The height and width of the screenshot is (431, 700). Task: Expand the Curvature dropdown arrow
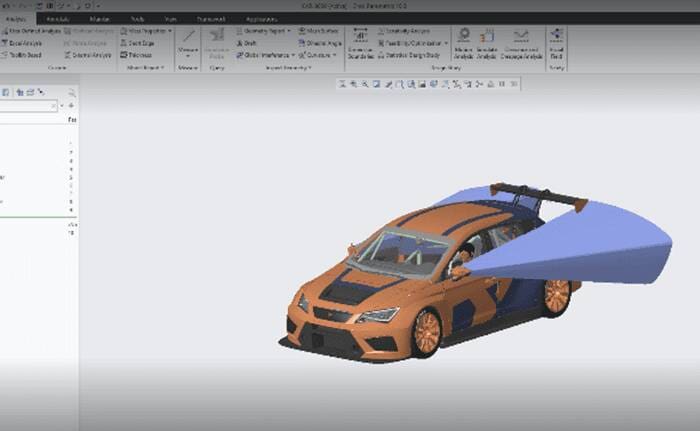pyautogui.click(x=334, y=55)
